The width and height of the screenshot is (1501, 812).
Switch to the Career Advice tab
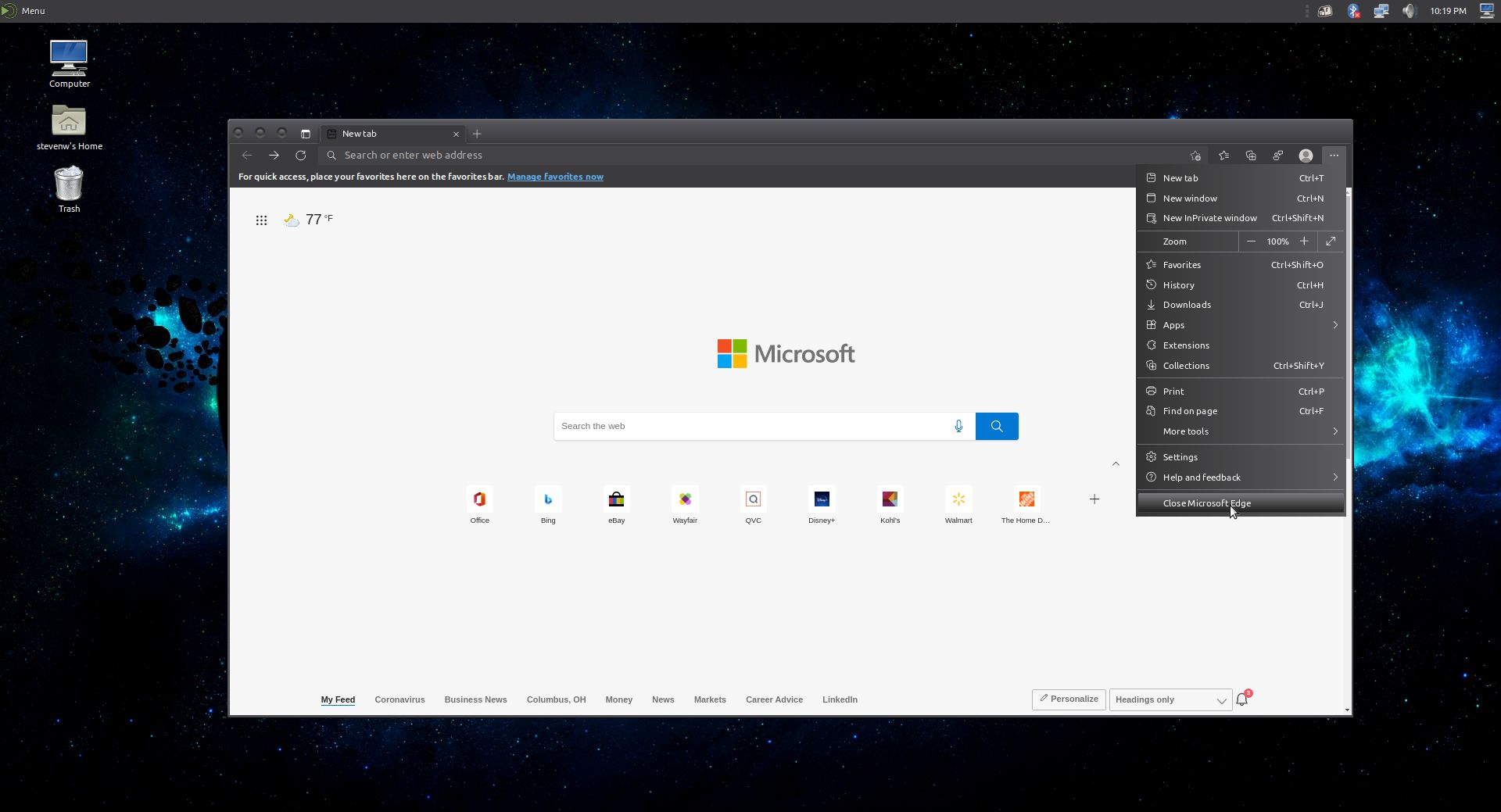[x=774, y=699]
